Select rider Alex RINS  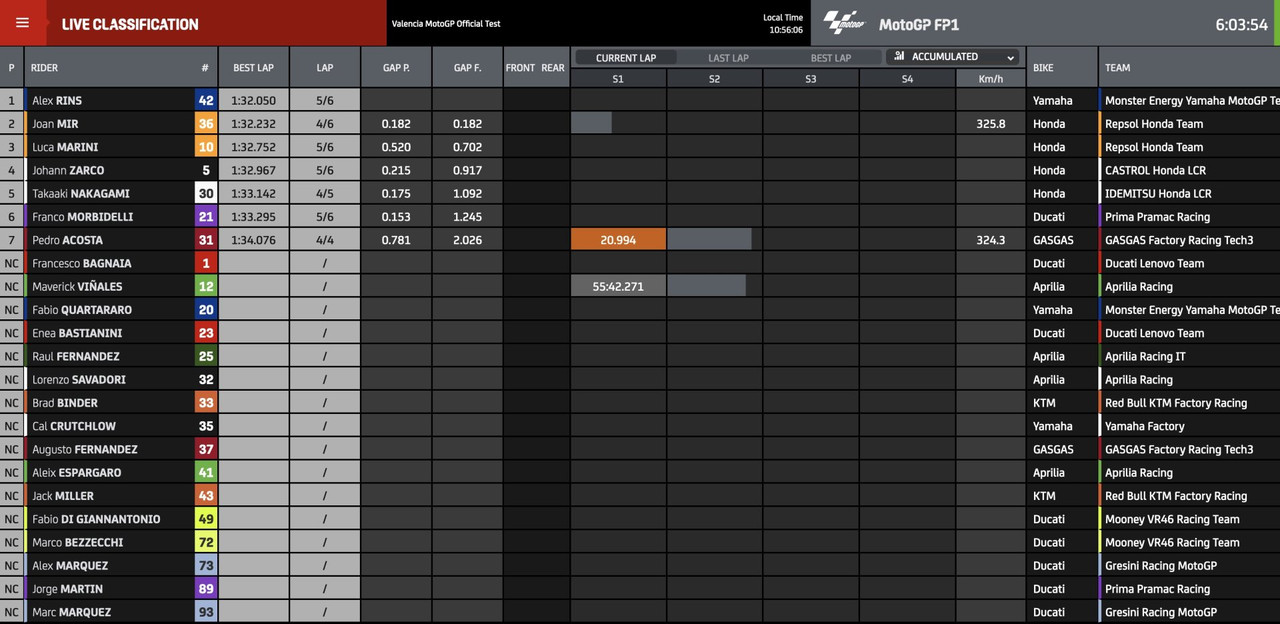(x=57, y=101)
